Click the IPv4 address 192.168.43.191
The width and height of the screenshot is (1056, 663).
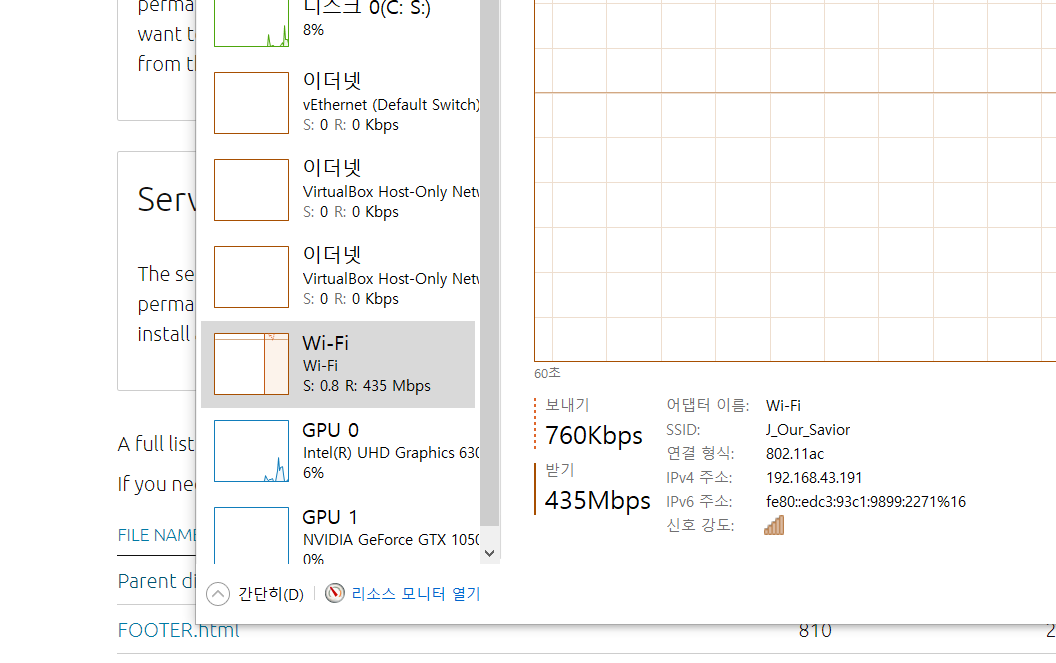coord(814,477)
